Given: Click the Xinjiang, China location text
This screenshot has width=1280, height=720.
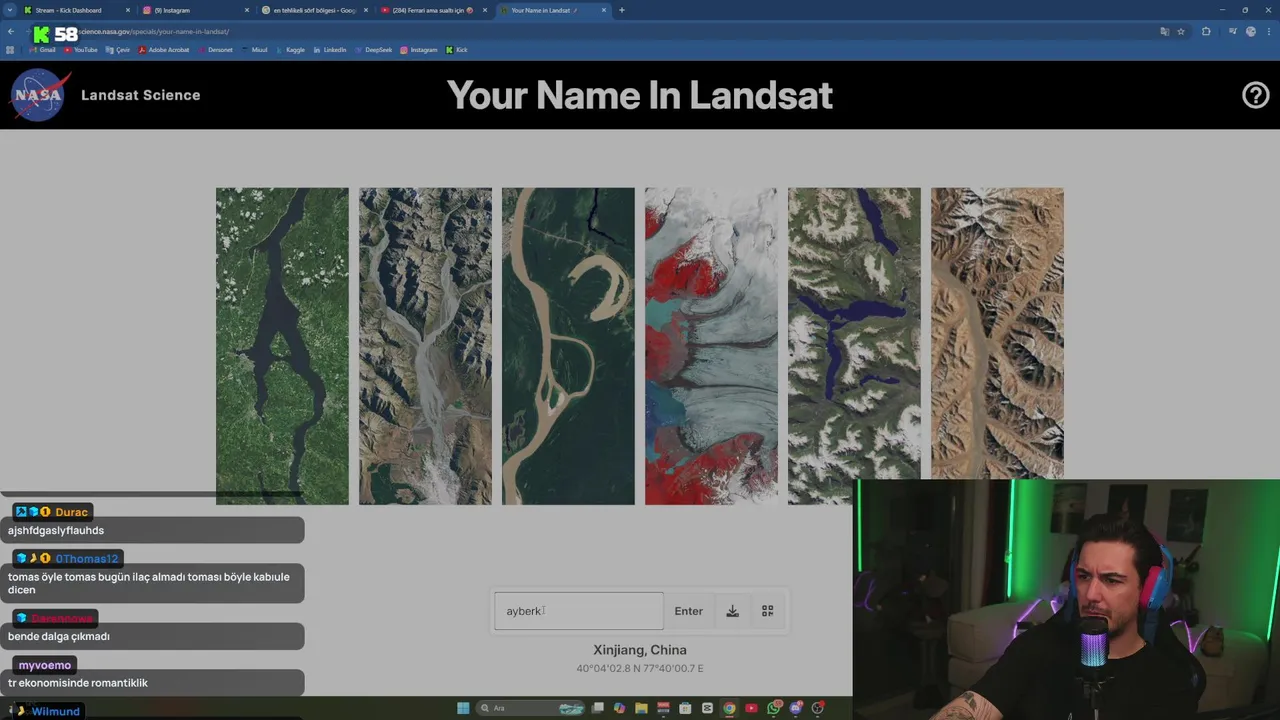Looking at the screenshot, I should click(x=640, y=650).
